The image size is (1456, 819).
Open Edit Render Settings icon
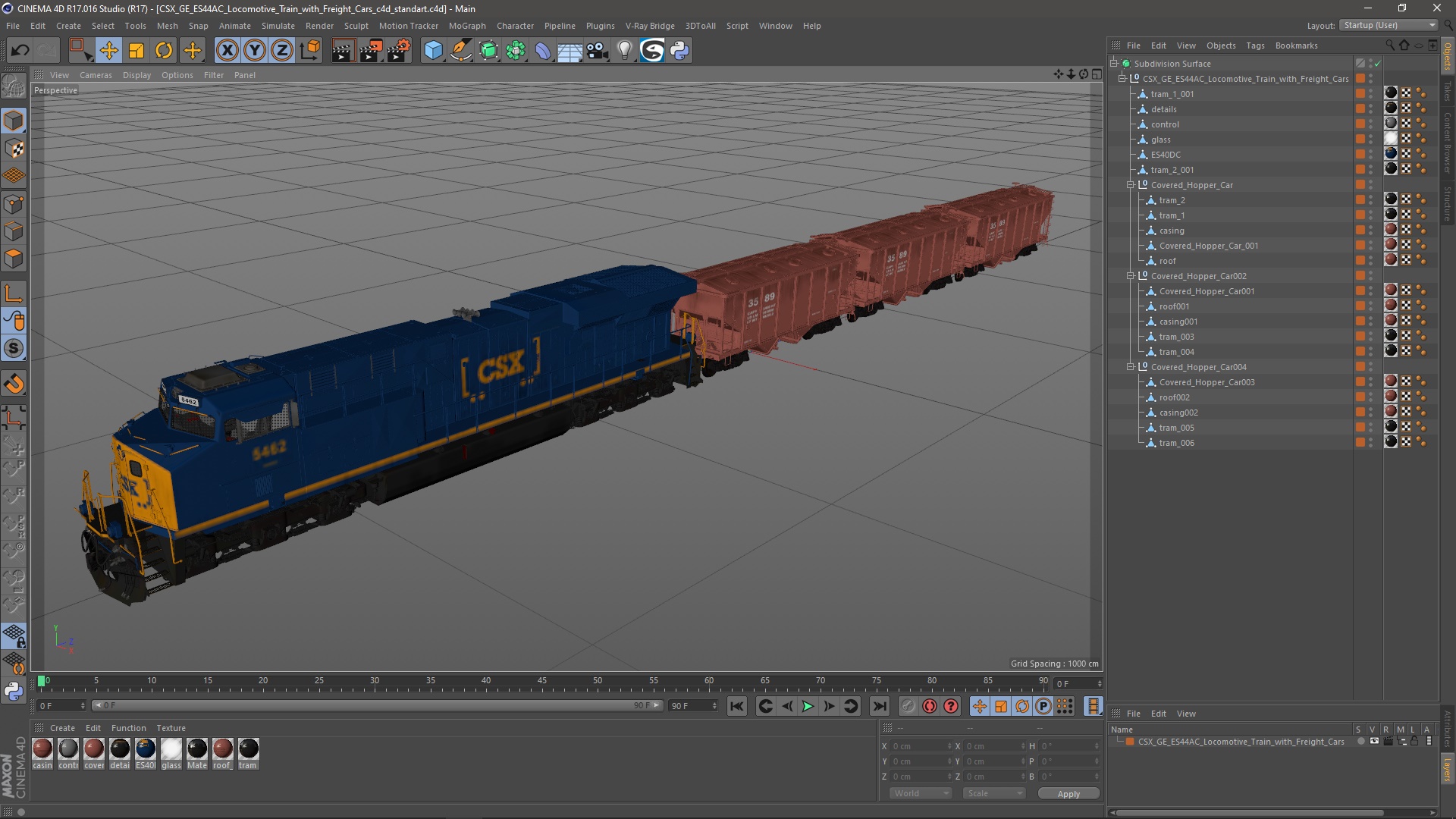coord(399,51)
